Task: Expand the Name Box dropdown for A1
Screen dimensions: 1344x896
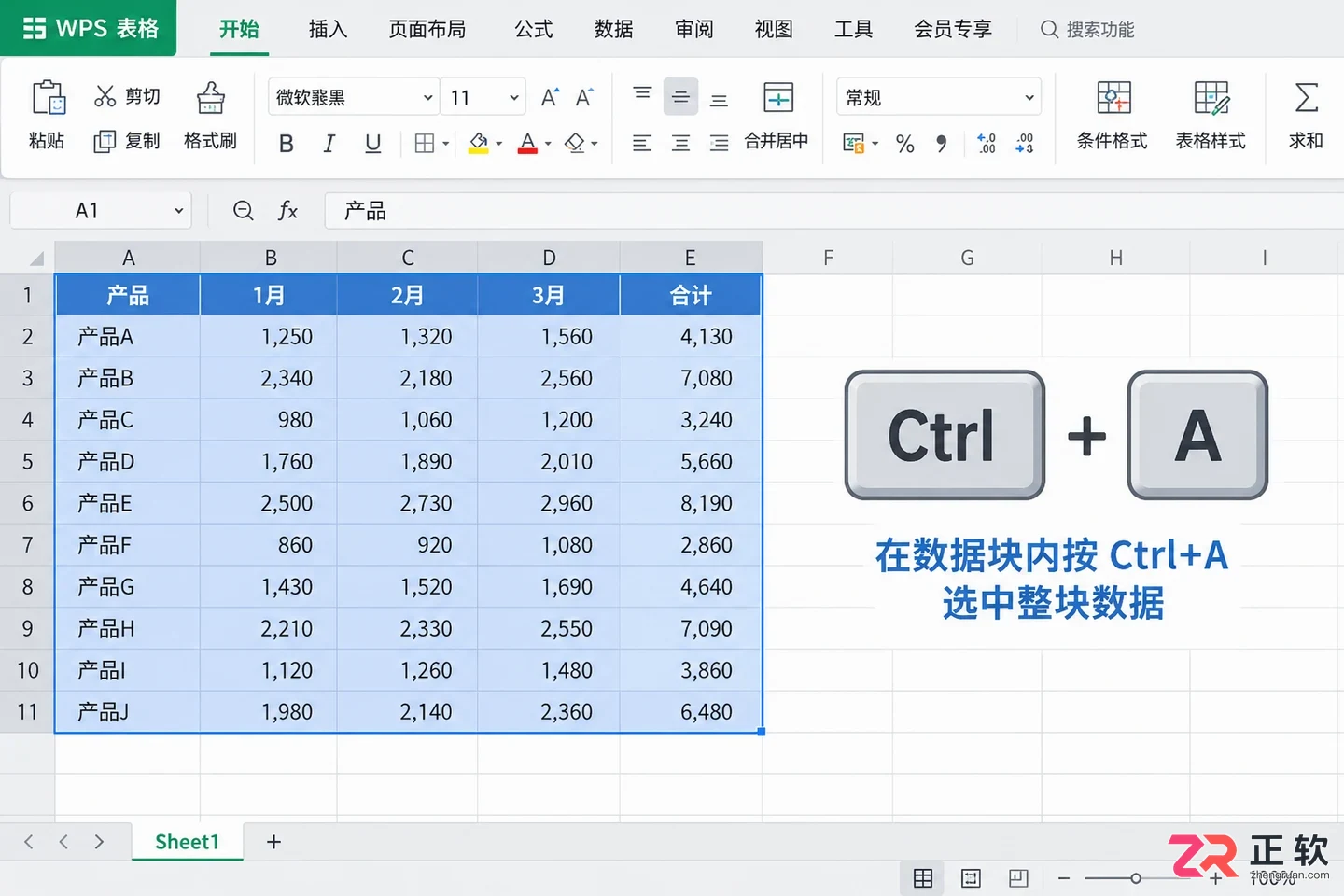Action: (x=178, y=211)
